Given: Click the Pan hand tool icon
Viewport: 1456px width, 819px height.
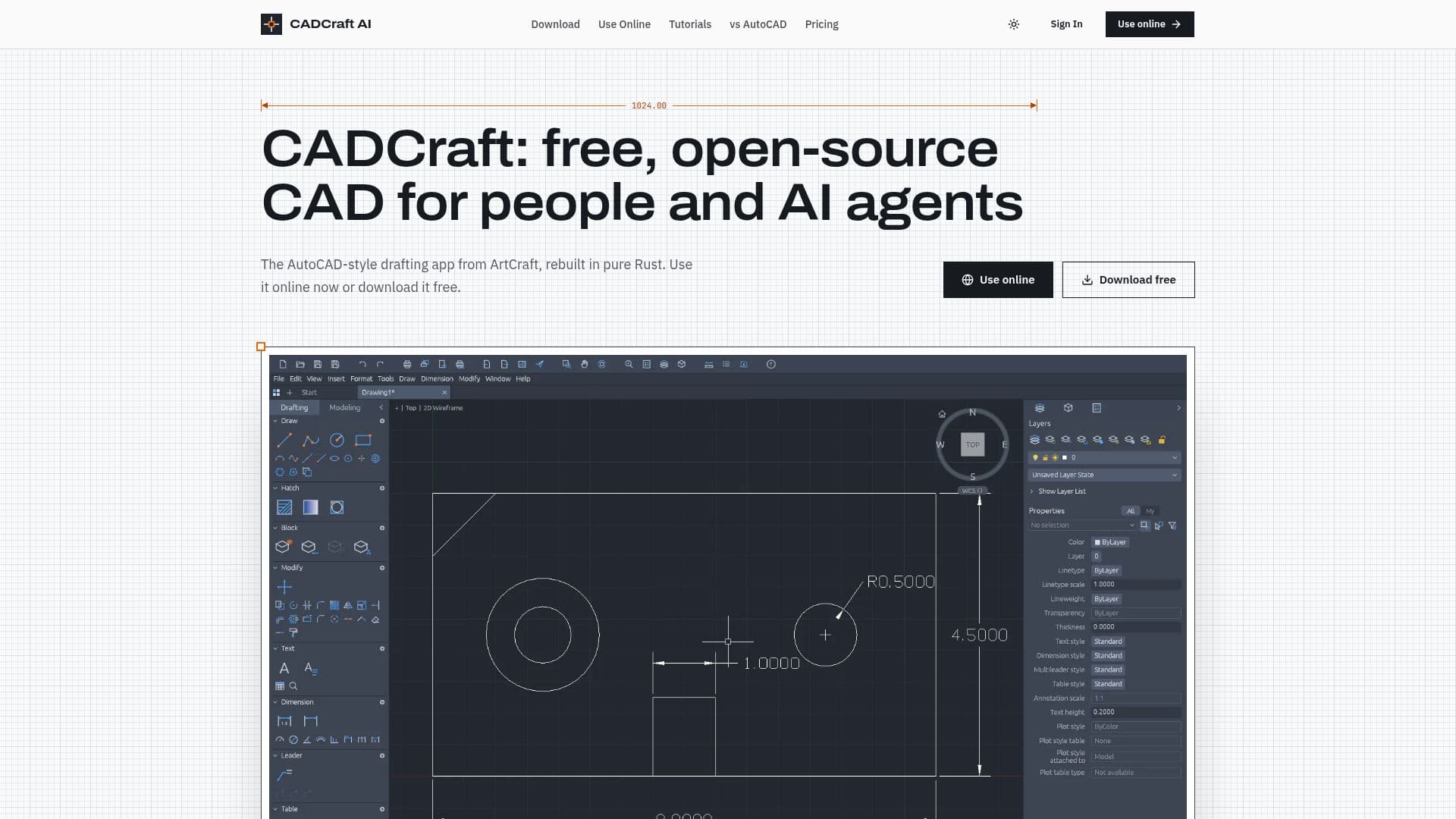Looking at the screenshot, I should click(x=584, y=365).
